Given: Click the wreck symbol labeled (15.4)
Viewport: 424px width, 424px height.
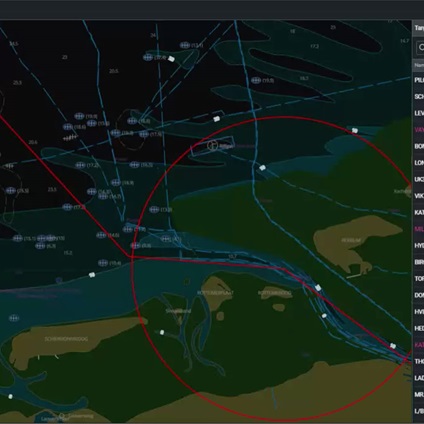Looking at the screenshot, I should (x=103, y=263).
